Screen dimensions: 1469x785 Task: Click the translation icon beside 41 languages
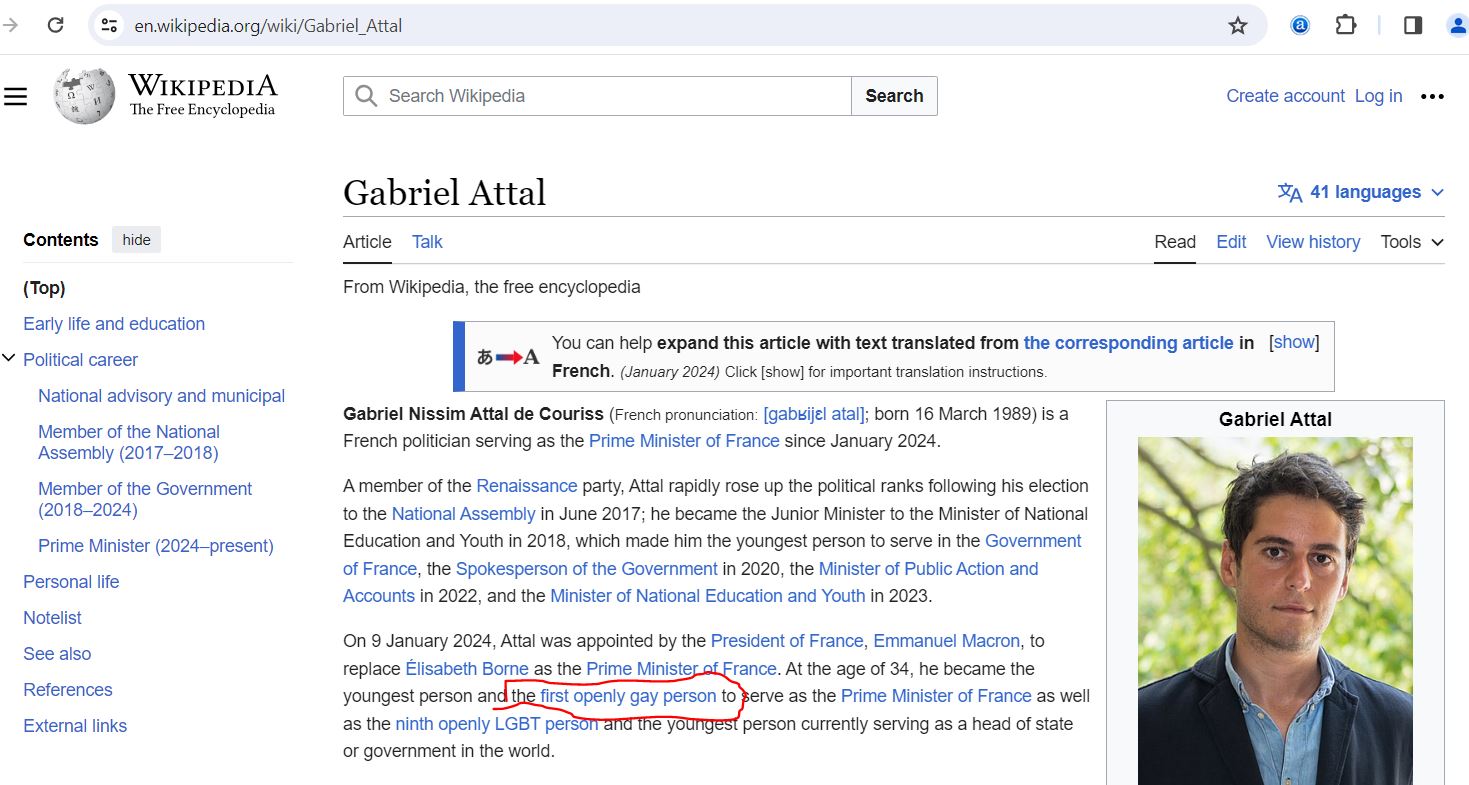(1290, 192)
